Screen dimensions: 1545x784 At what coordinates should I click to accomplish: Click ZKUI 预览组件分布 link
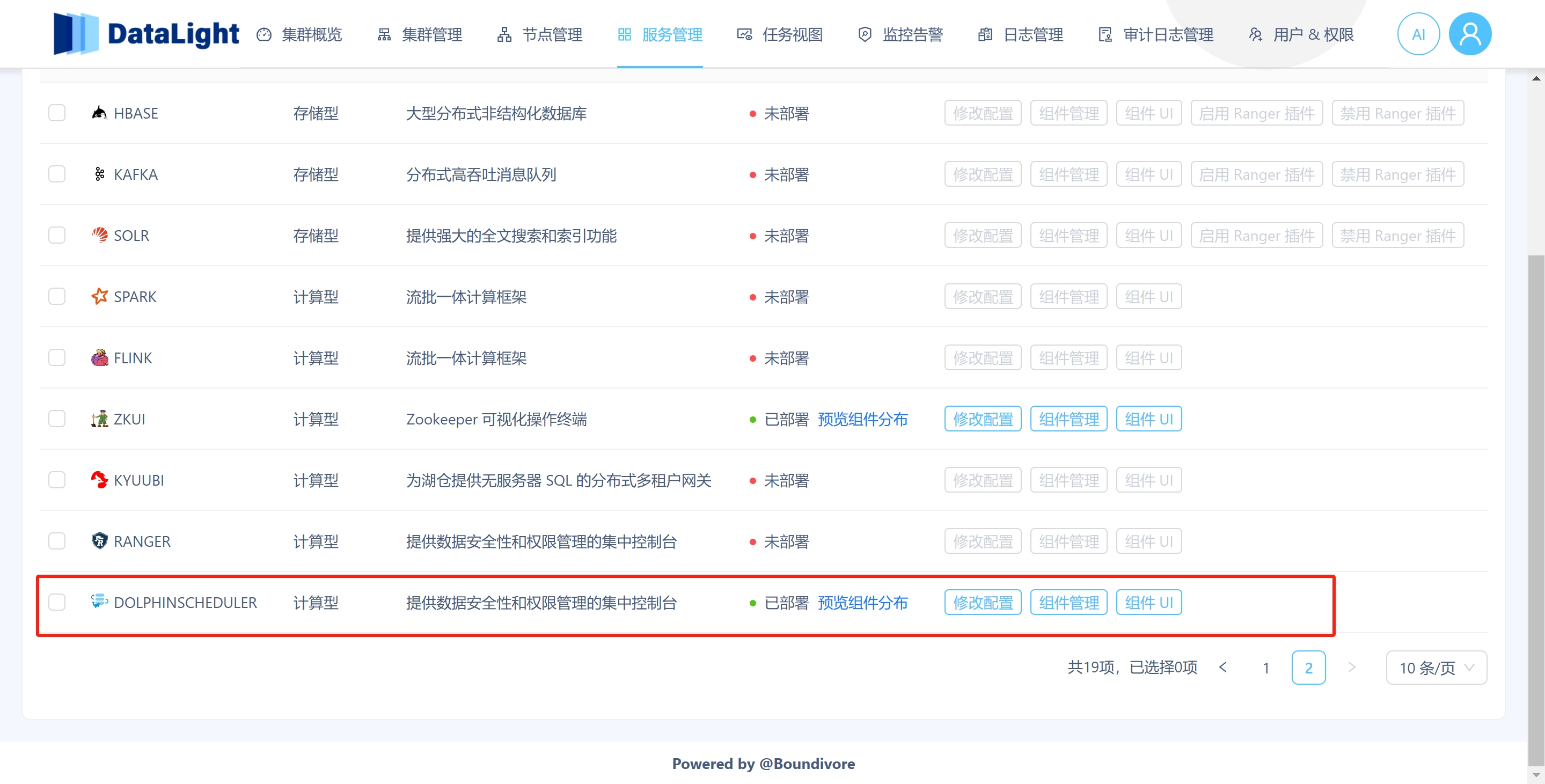click(862, 419)
